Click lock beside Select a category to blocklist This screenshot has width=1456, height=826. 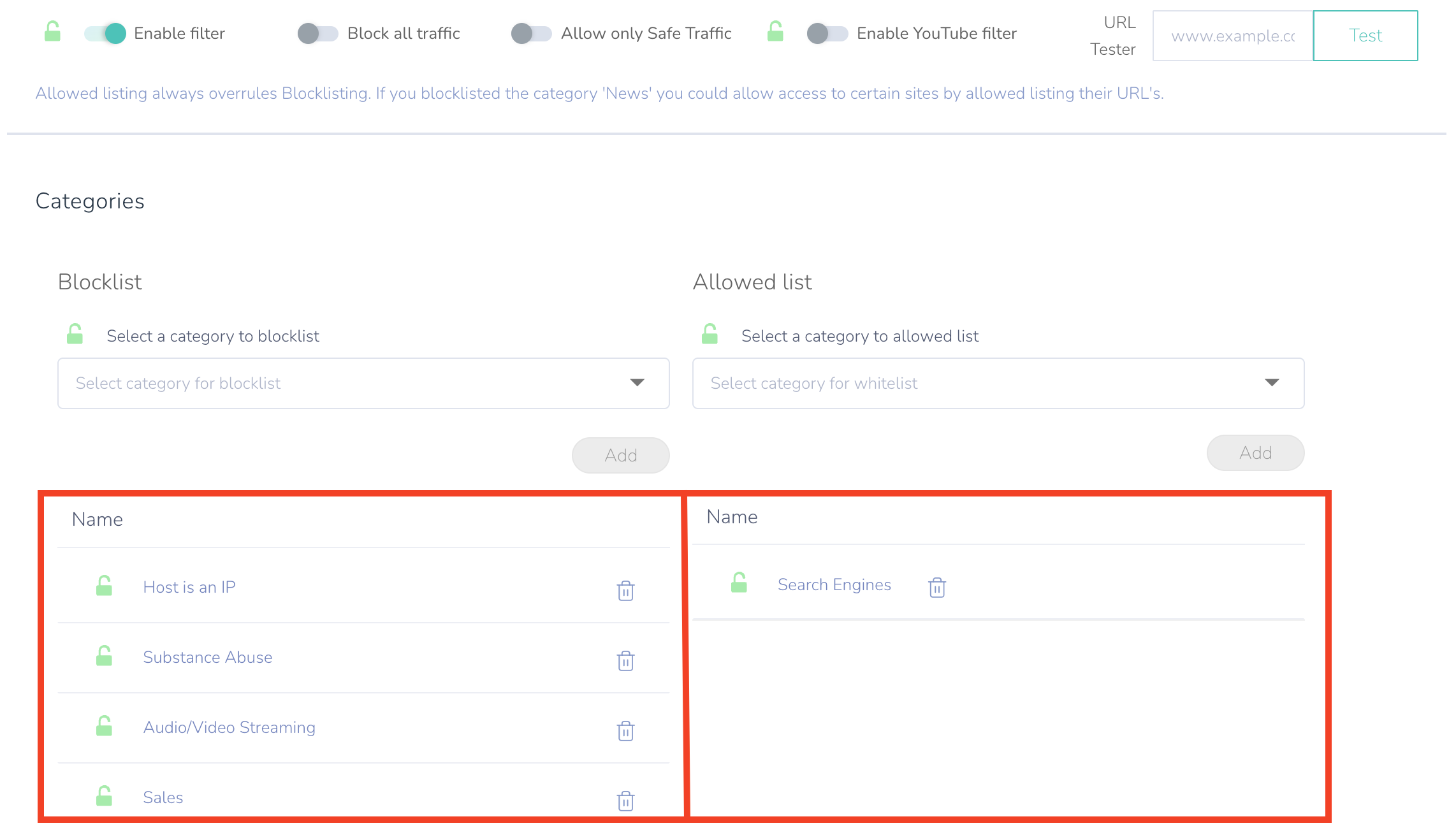[75, 334]
